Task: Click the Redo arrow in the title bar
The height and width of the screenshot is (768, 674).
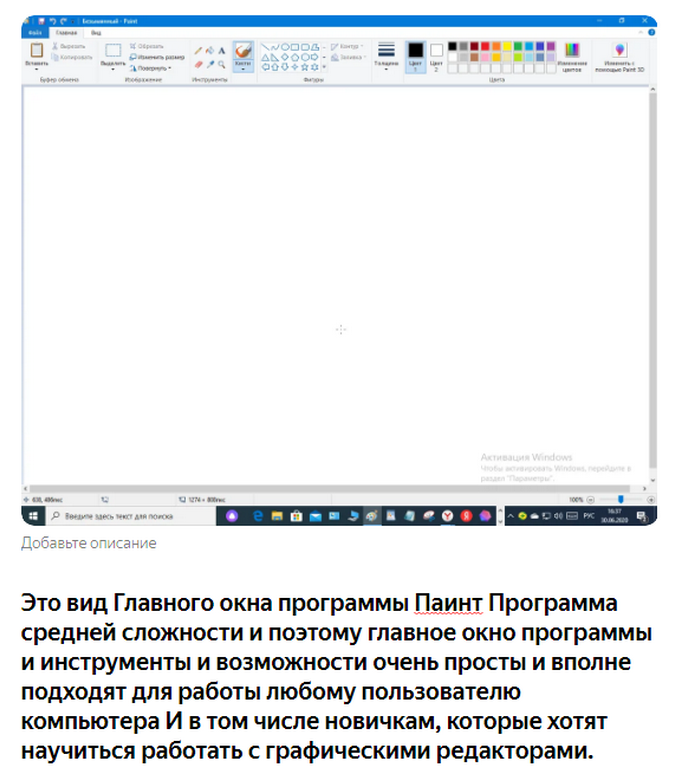Action: pos(63,21)
